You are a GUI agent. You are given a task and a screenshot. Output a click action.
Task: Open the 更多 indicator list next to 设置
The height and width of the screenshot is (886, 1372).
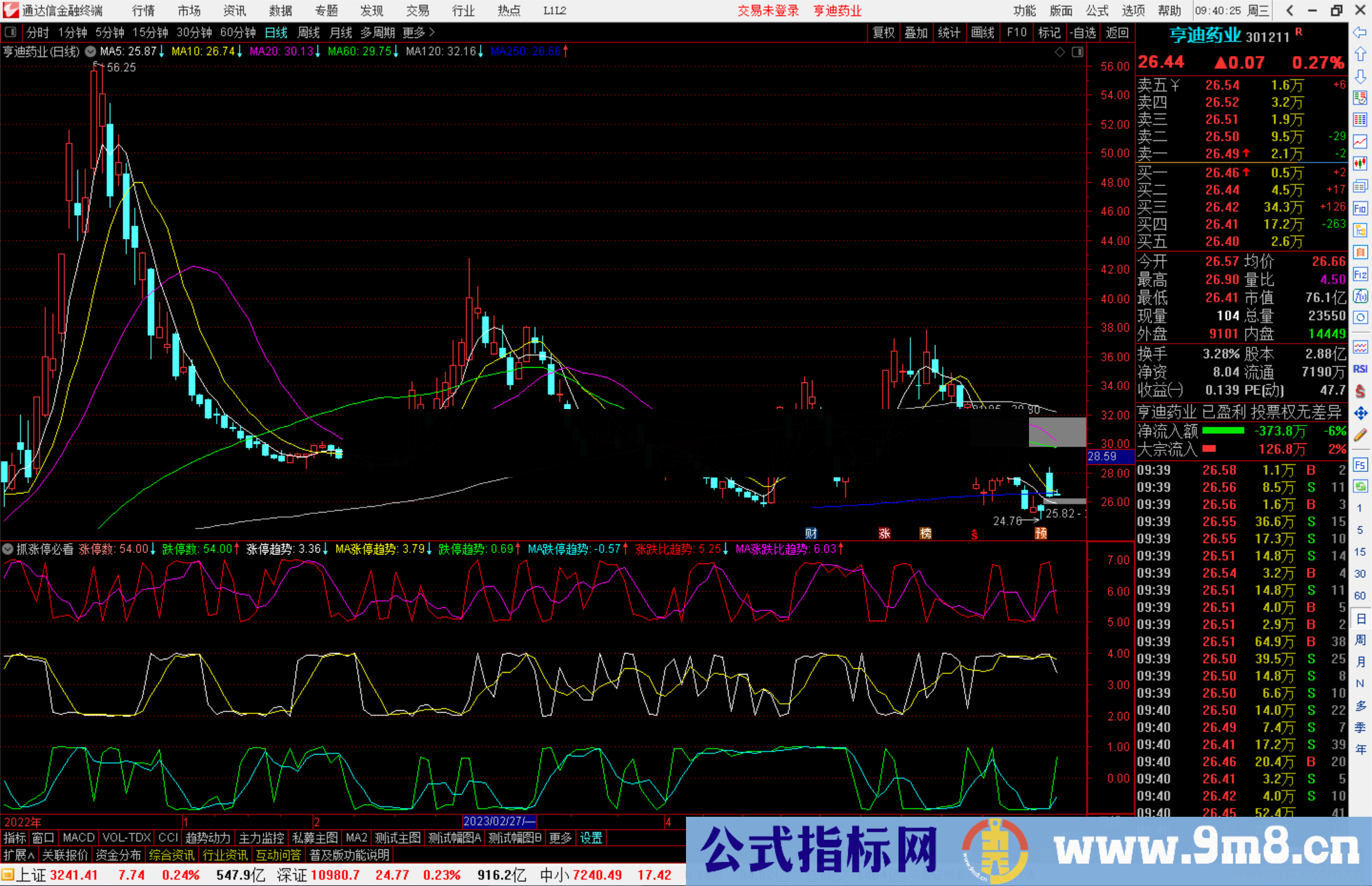(x=559, y=838)
